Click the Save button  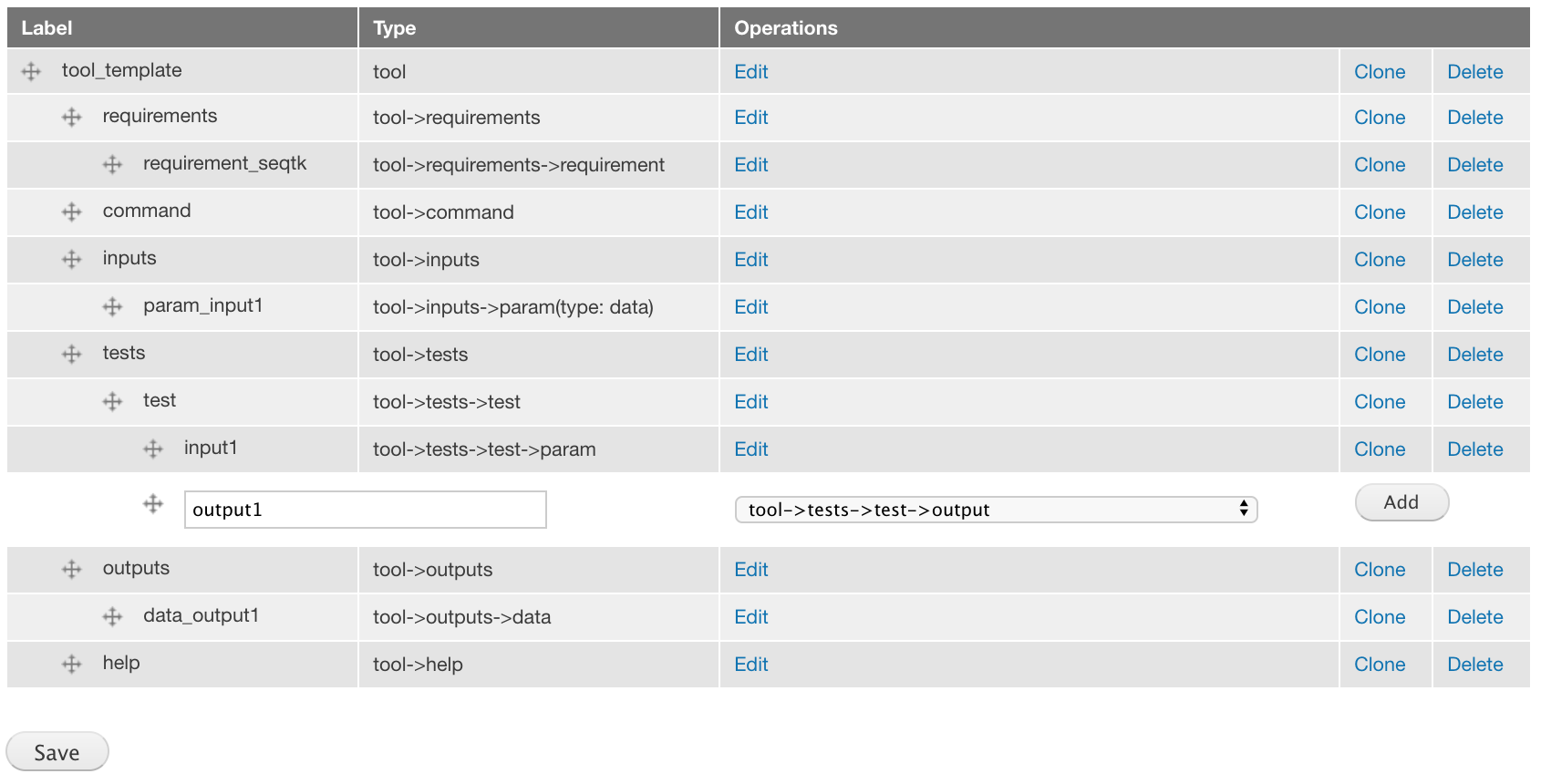click(57, 752)
